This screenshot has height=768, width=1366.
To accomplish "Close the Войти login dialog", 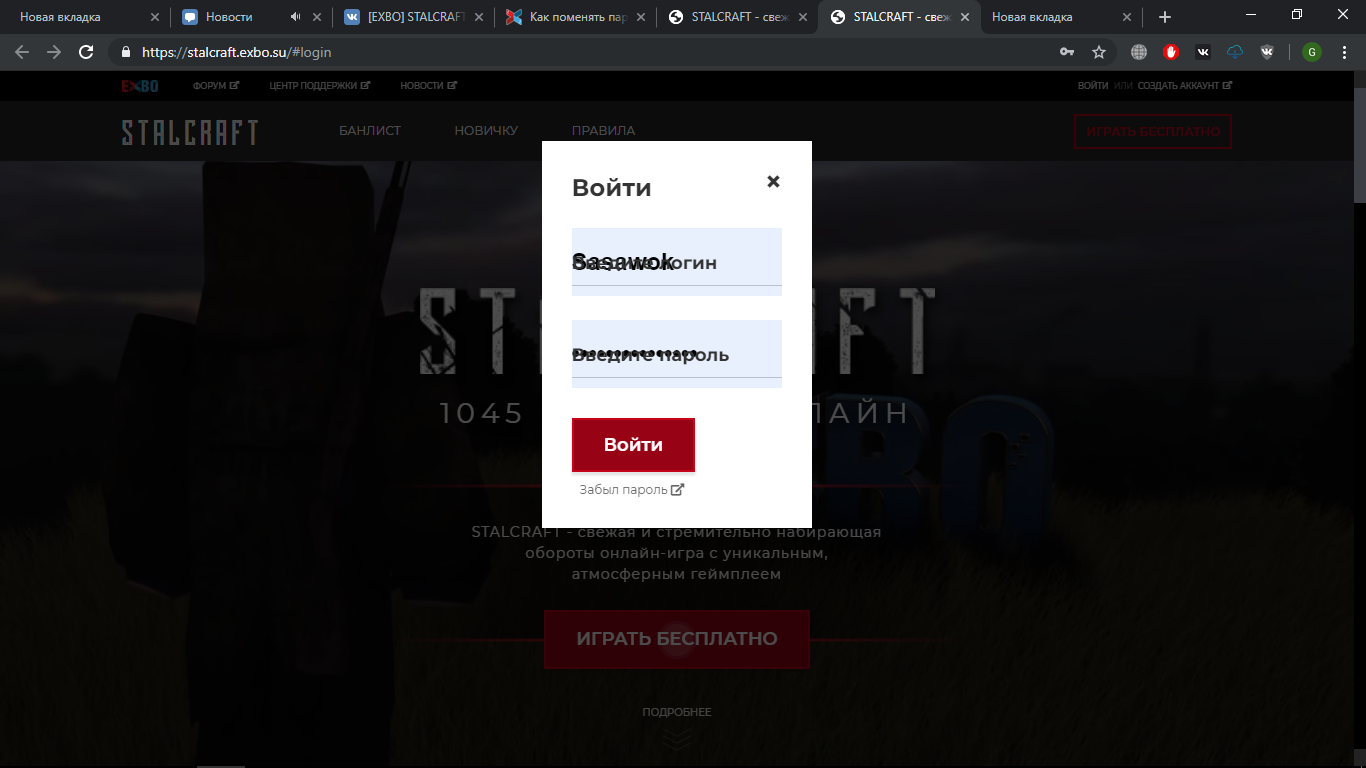I will click(x=773, y=181).
